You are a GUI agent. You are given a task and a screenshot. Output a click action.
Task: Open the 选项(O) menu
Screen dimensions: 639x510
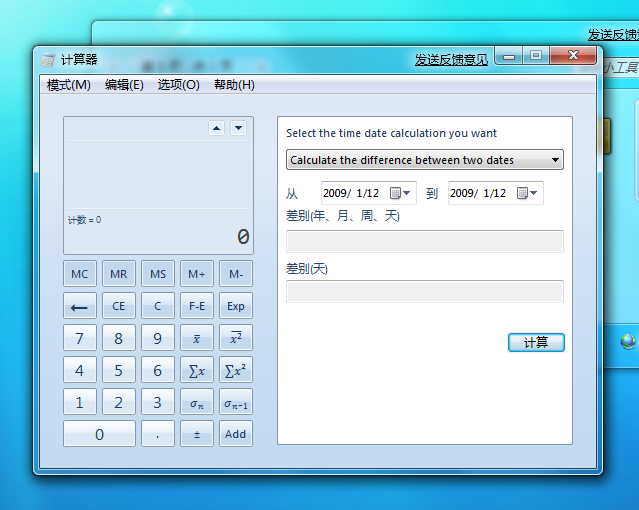click(x=178, y=85)
